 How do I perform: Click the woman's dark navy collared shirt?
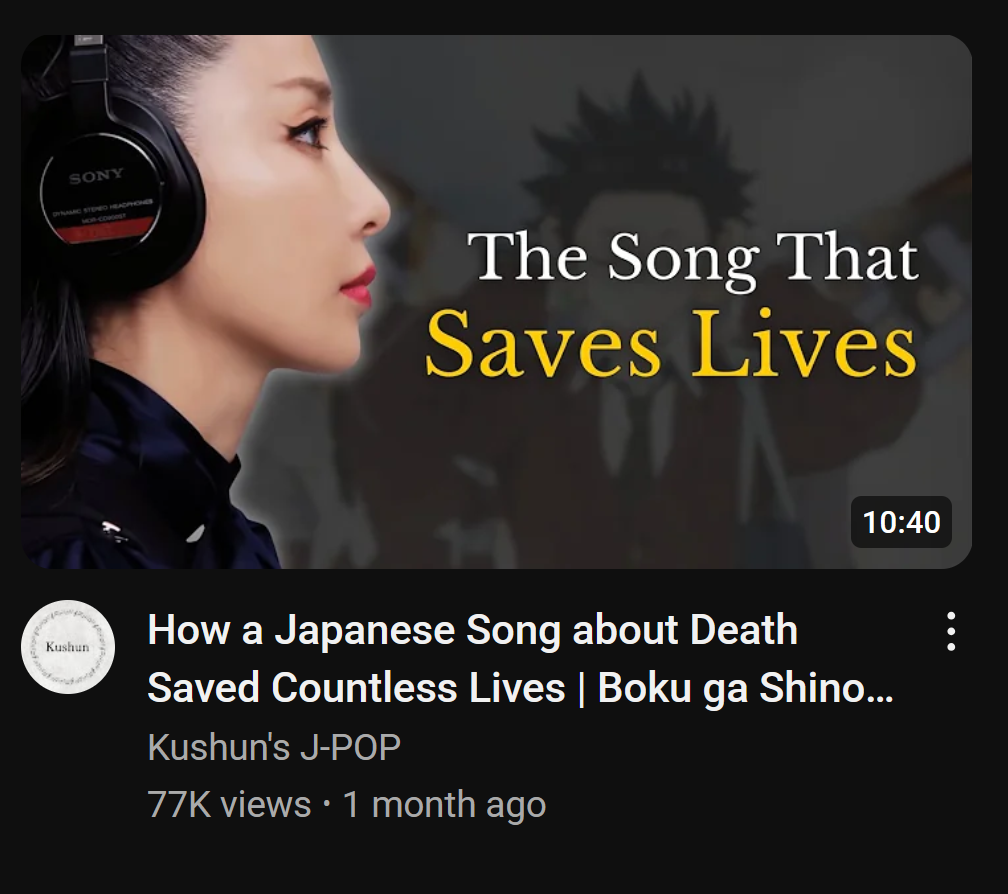coord(141,476)
